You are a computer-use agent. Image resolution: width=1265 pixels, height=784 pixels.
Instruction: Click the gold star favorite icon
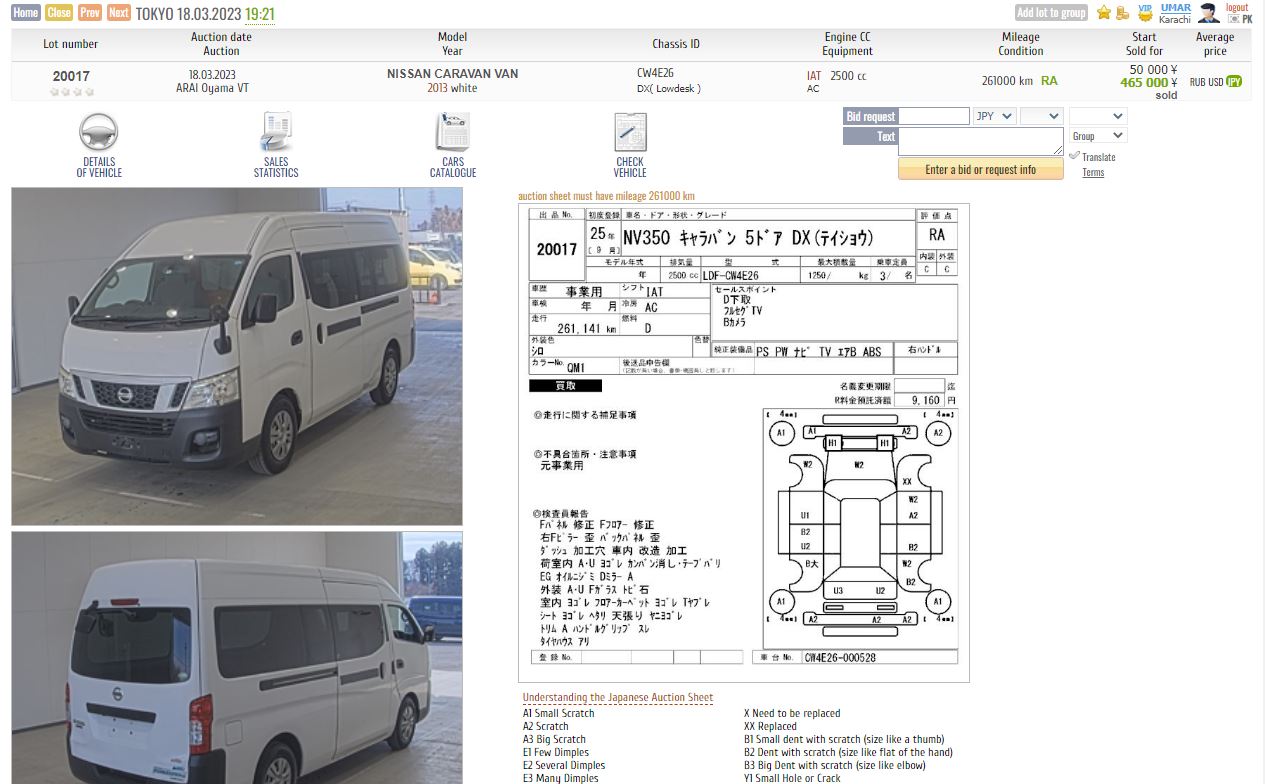point(1104,13)
